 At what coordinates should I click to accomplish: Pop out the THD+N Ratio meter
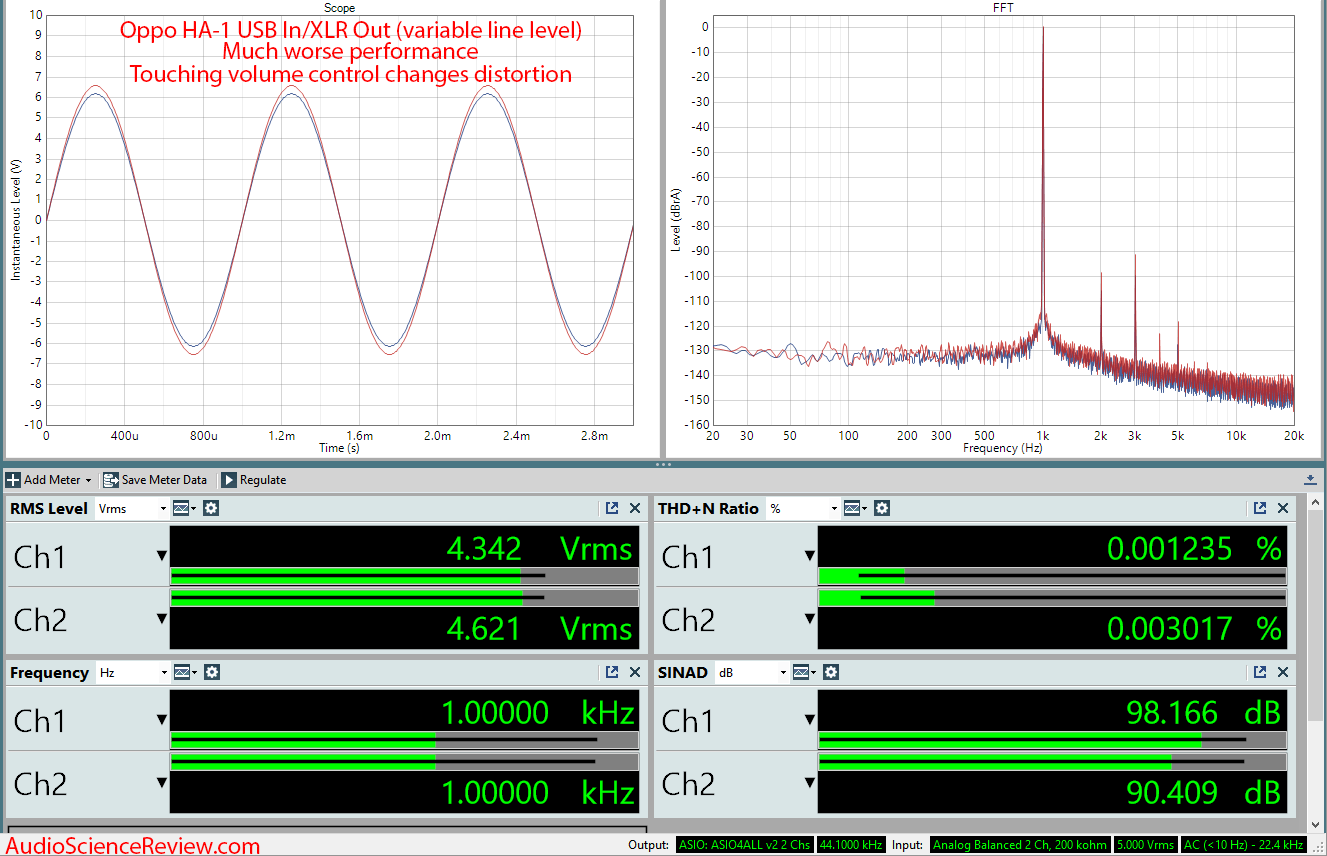[1260, 508]
